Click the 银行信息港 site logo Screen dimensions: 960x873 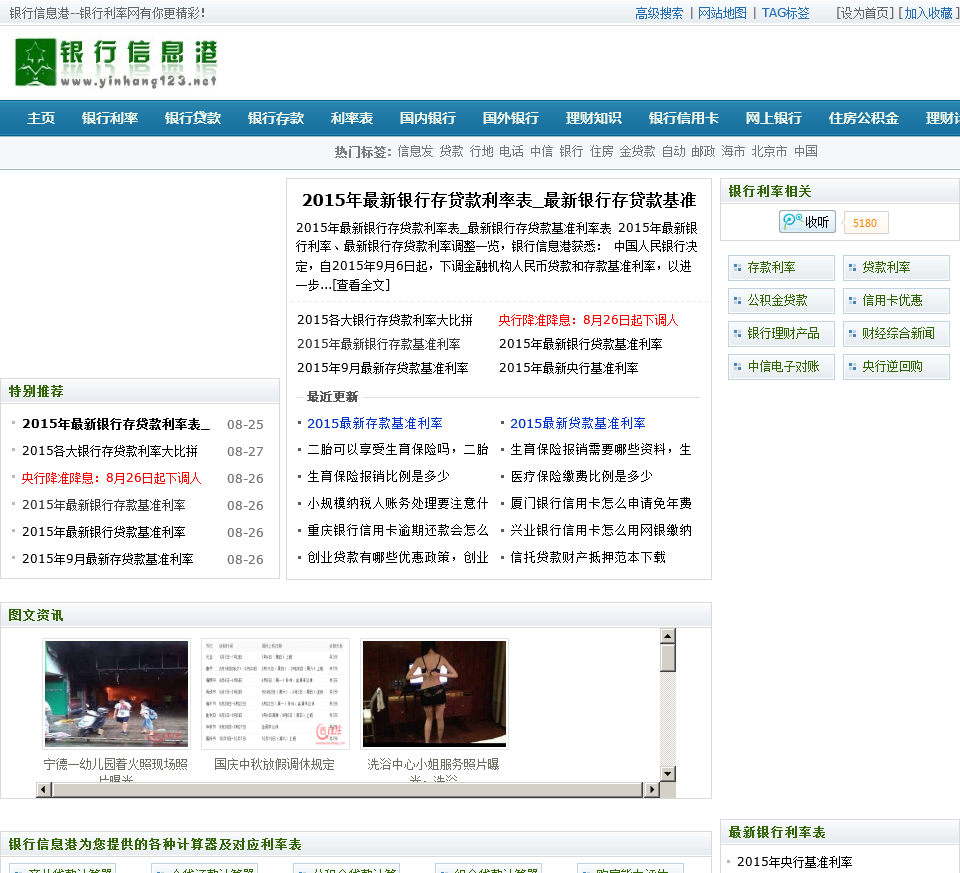click(x=116, y=62)
